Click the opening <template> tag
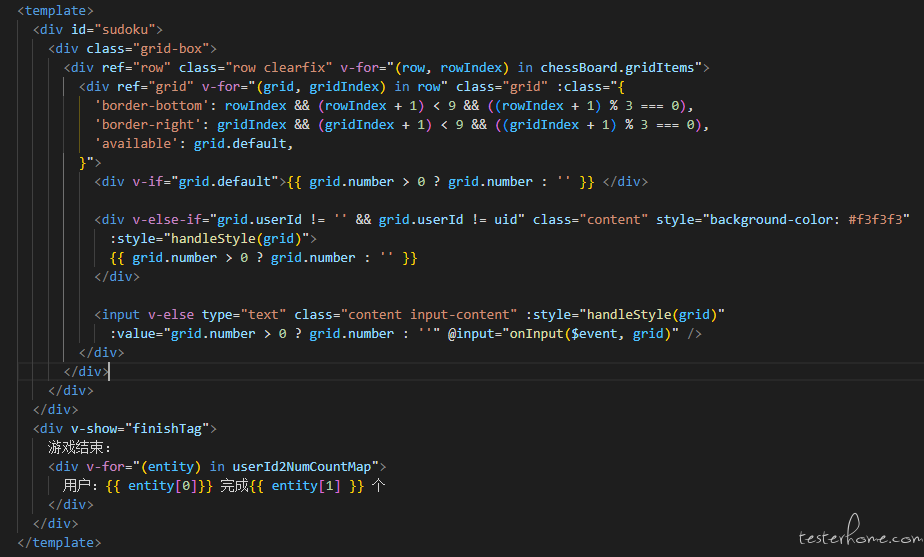The image size is (924, 557). [x=55, y=11]
